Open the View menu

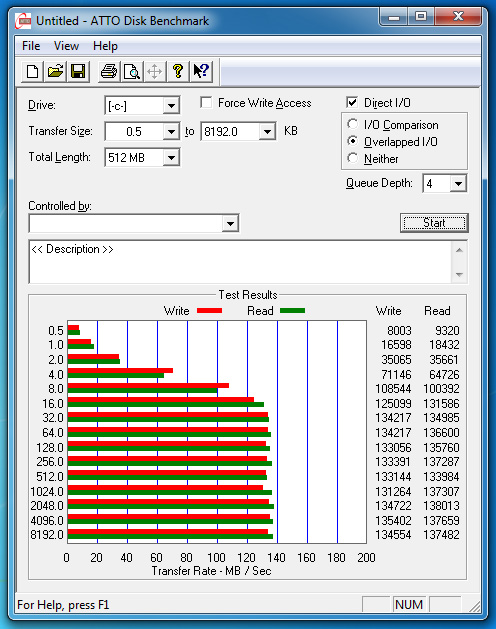pyautogui.click(x=66, y=46)
